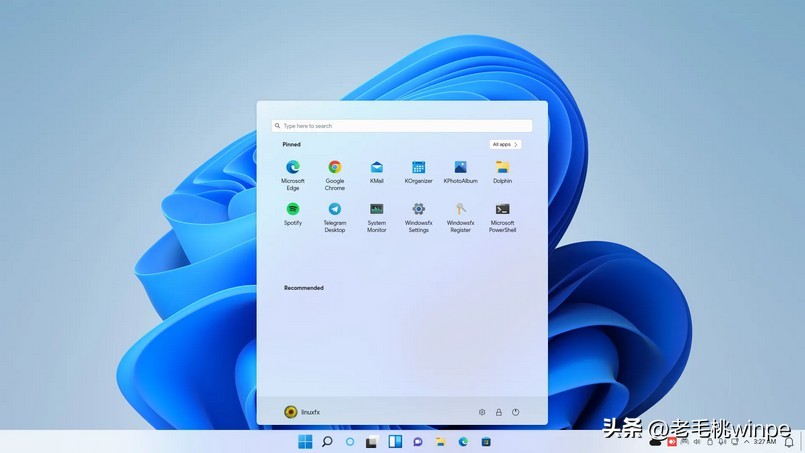Launch Windowsfx Register

tap(460, 209)
